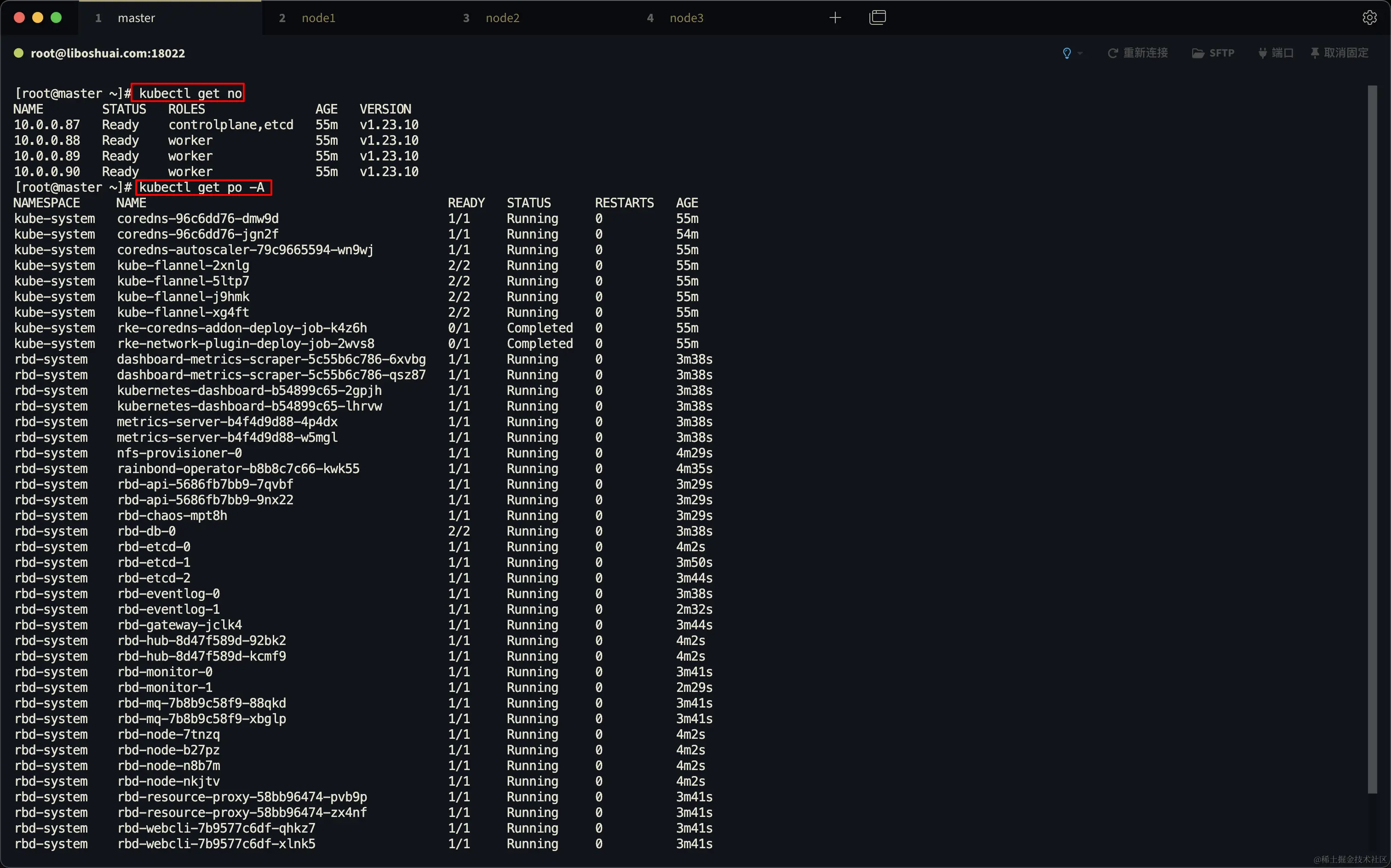The width and height of the screenshot is (1391, 868).
Task: Switch to the node3 tab
Action: click(x=686, y=18)
